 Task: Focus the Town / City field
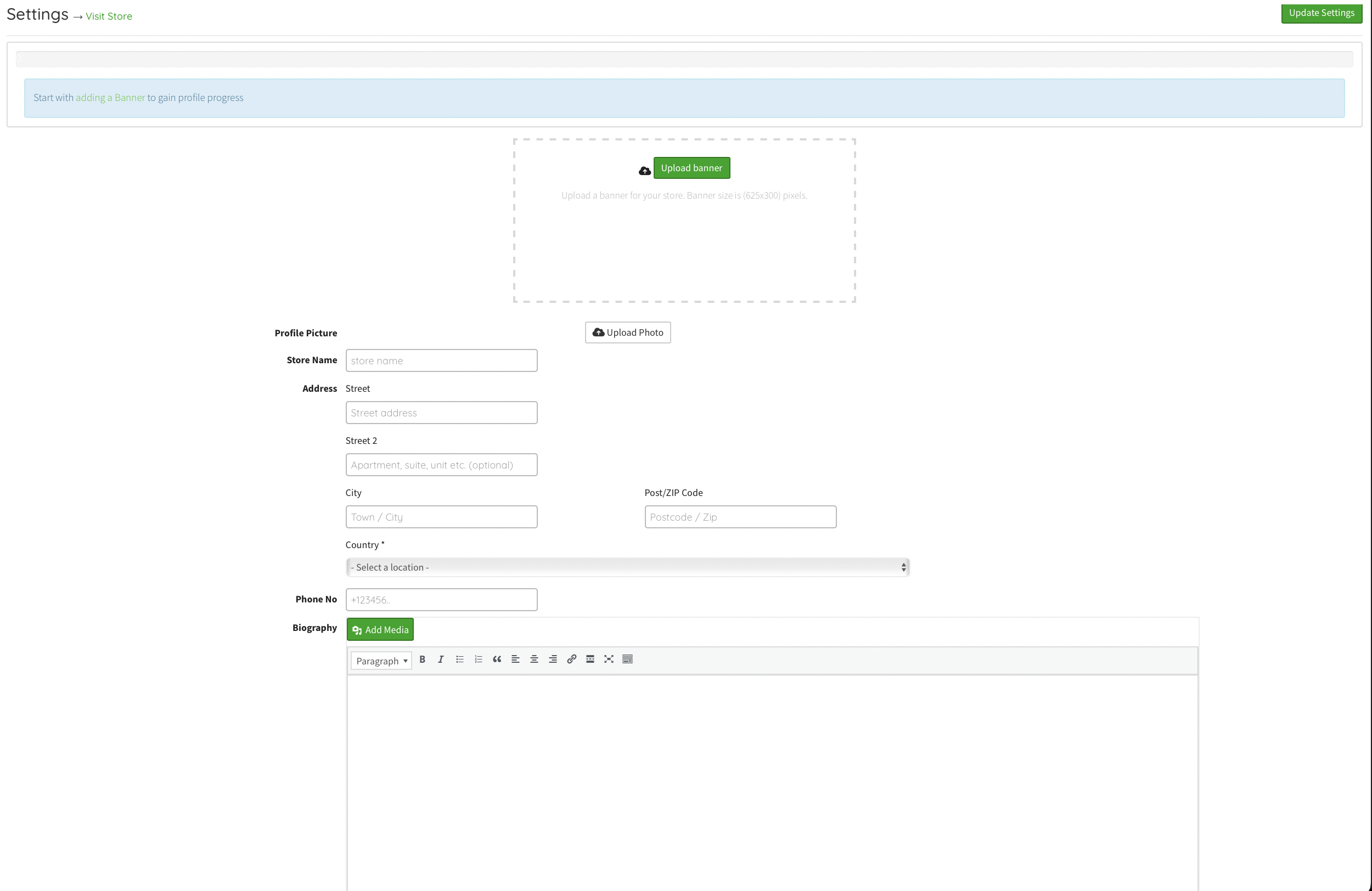coord(442,517)
